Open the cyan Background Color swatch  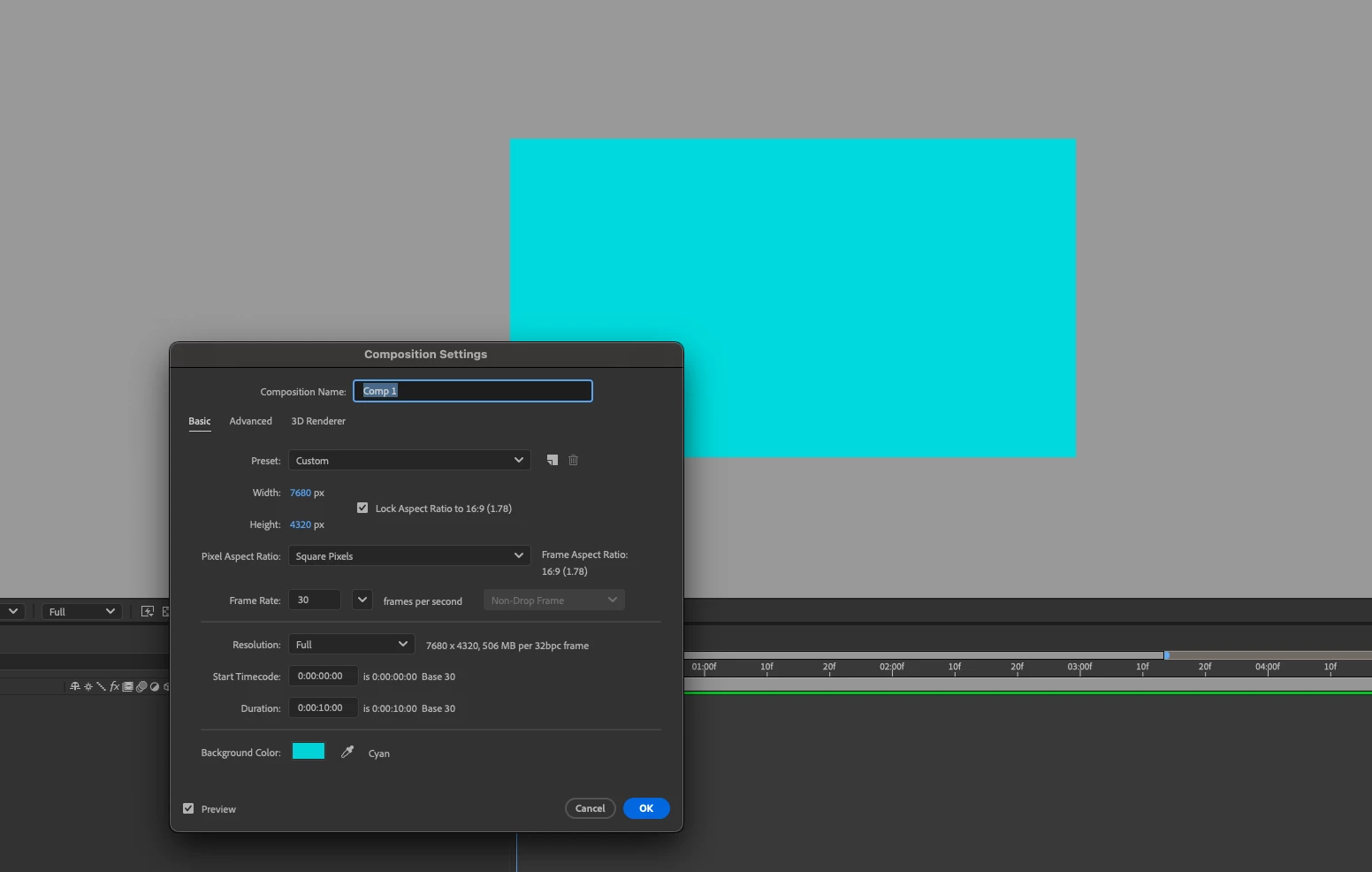(309, 751)
